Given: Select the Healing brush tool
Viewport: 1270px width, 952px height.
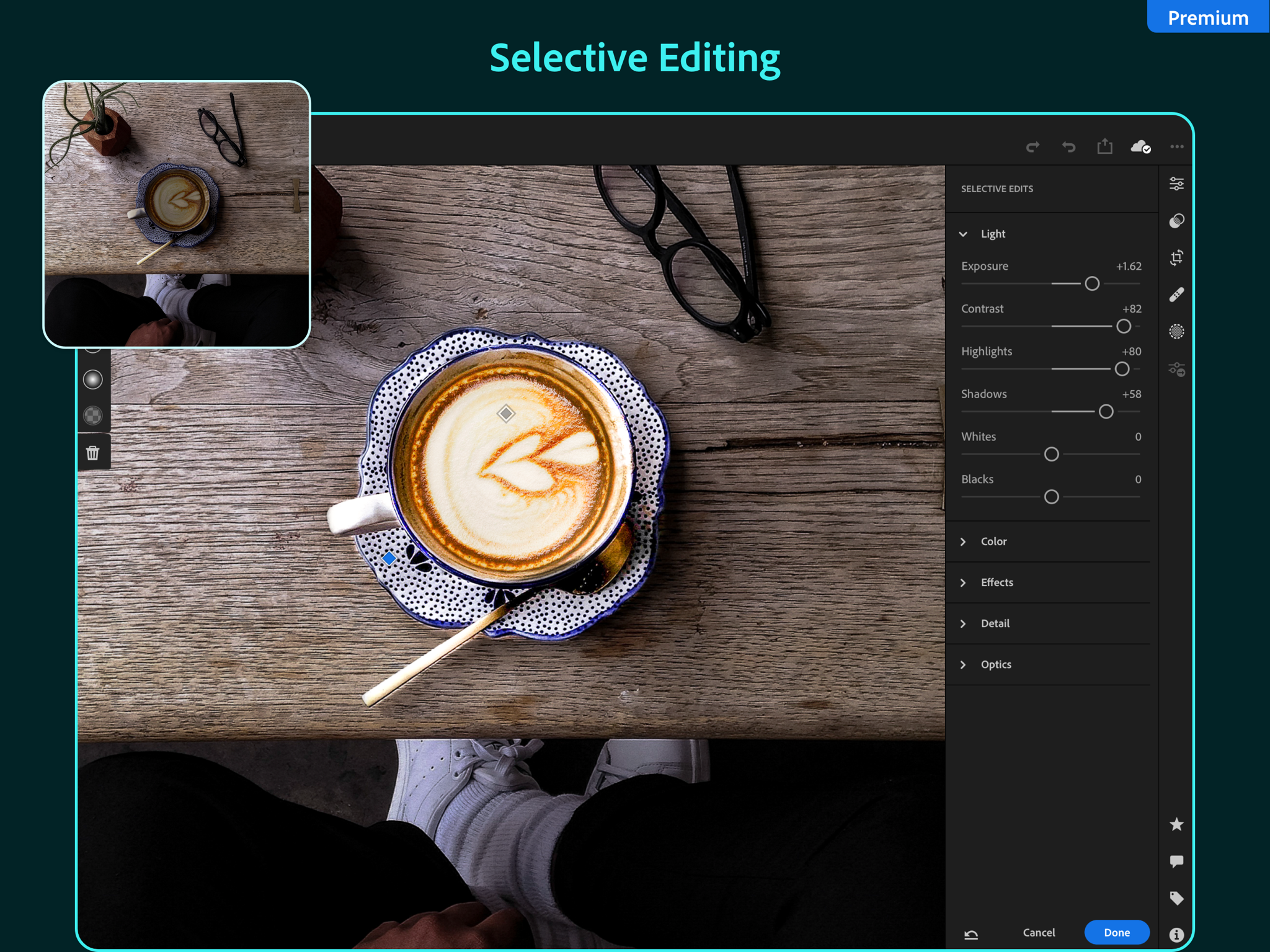Looking at the screenshot, I should [1176, 295].
